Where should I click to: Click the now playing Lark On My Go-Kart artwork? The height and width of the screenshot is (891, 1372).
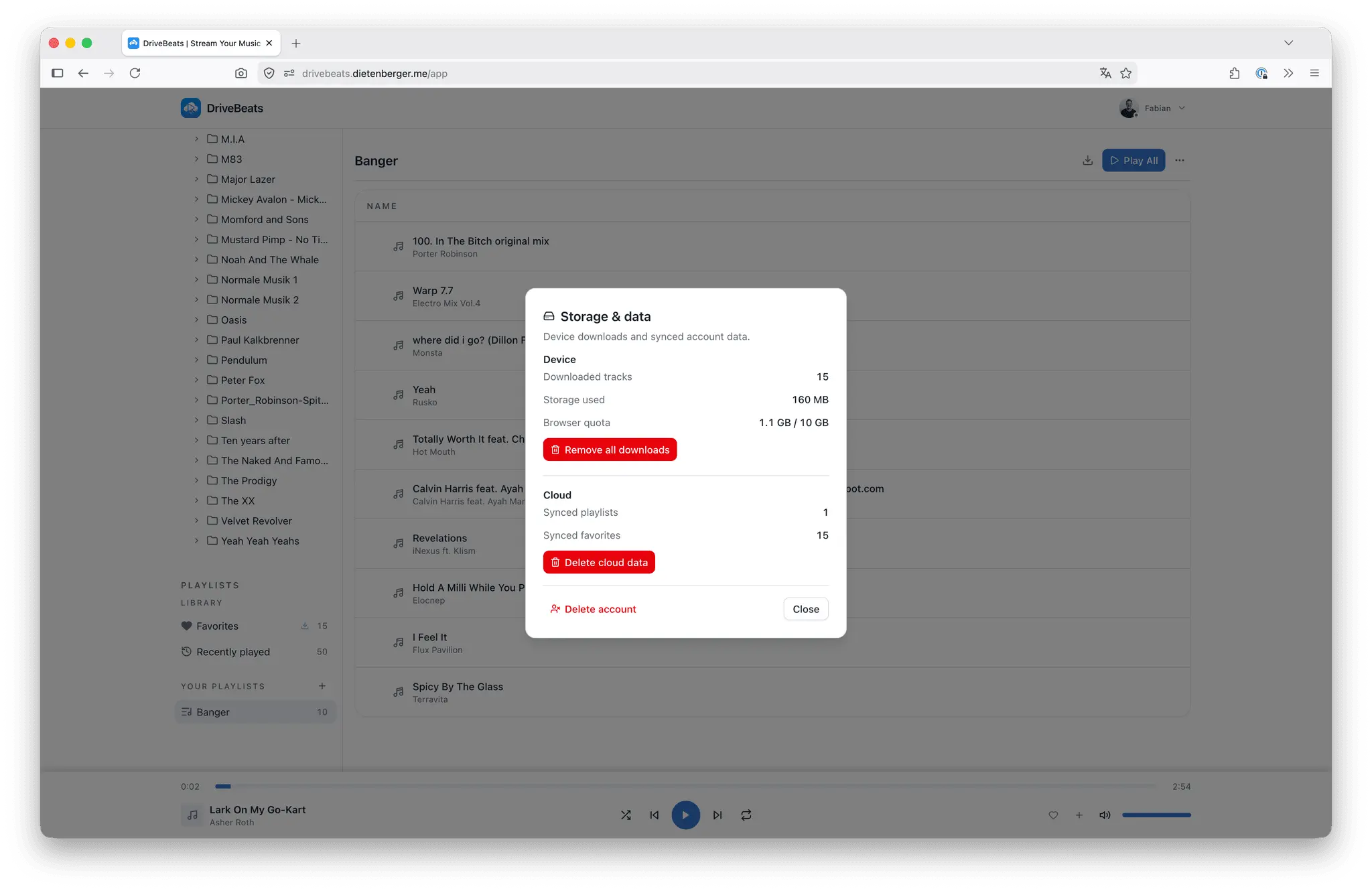192,815
